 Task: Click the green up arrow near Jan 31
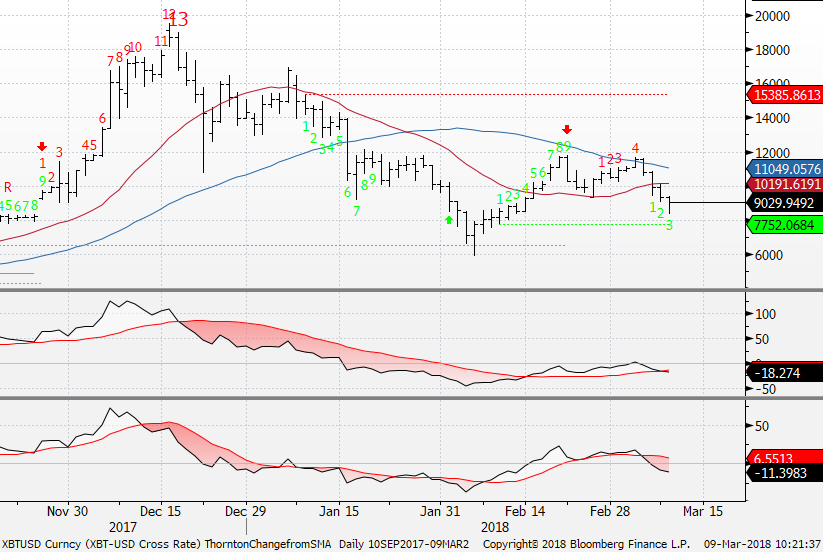[449, 220]
